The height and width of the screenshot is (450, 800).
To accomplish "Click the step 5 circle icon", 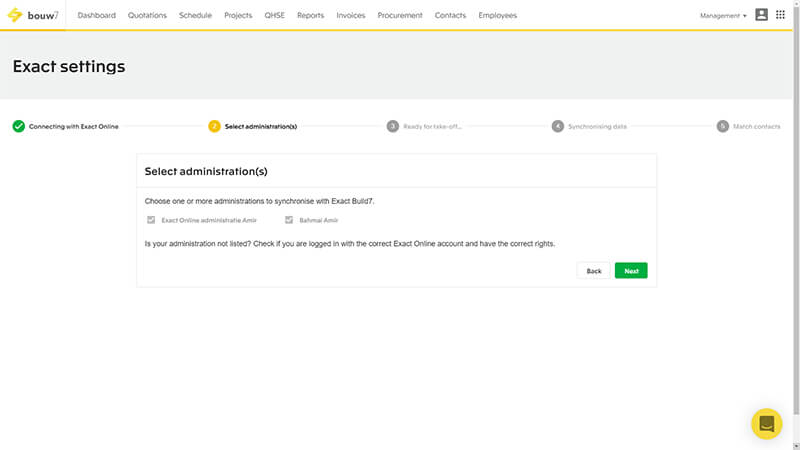I will pos(722,126).
